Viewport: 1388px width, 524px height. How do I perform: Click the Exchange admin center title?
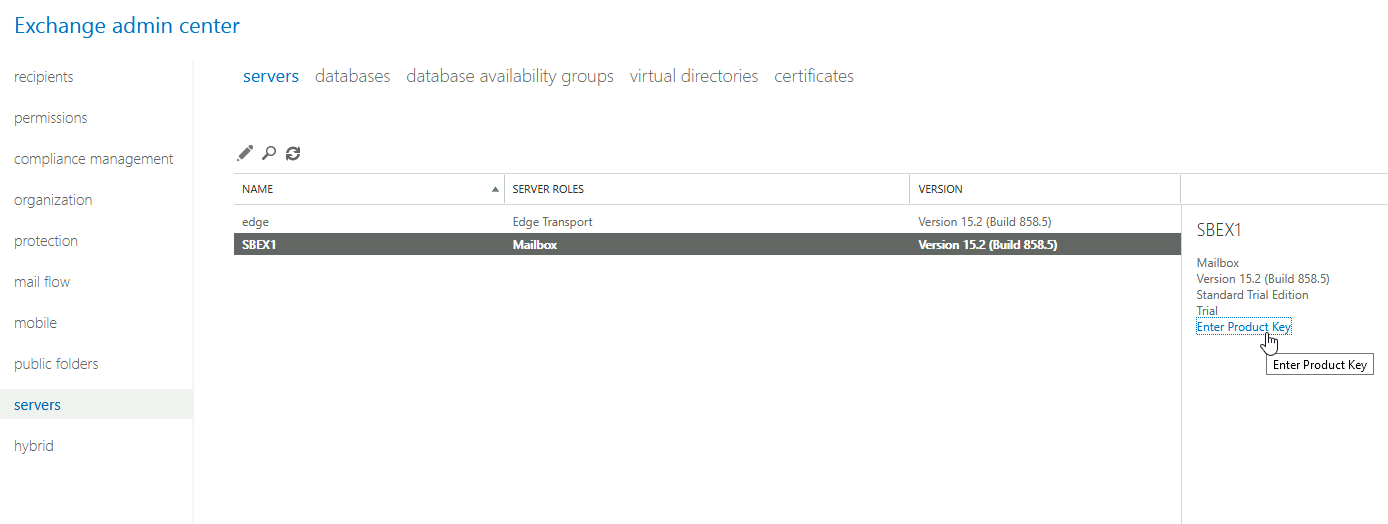(x=127, y=26)
